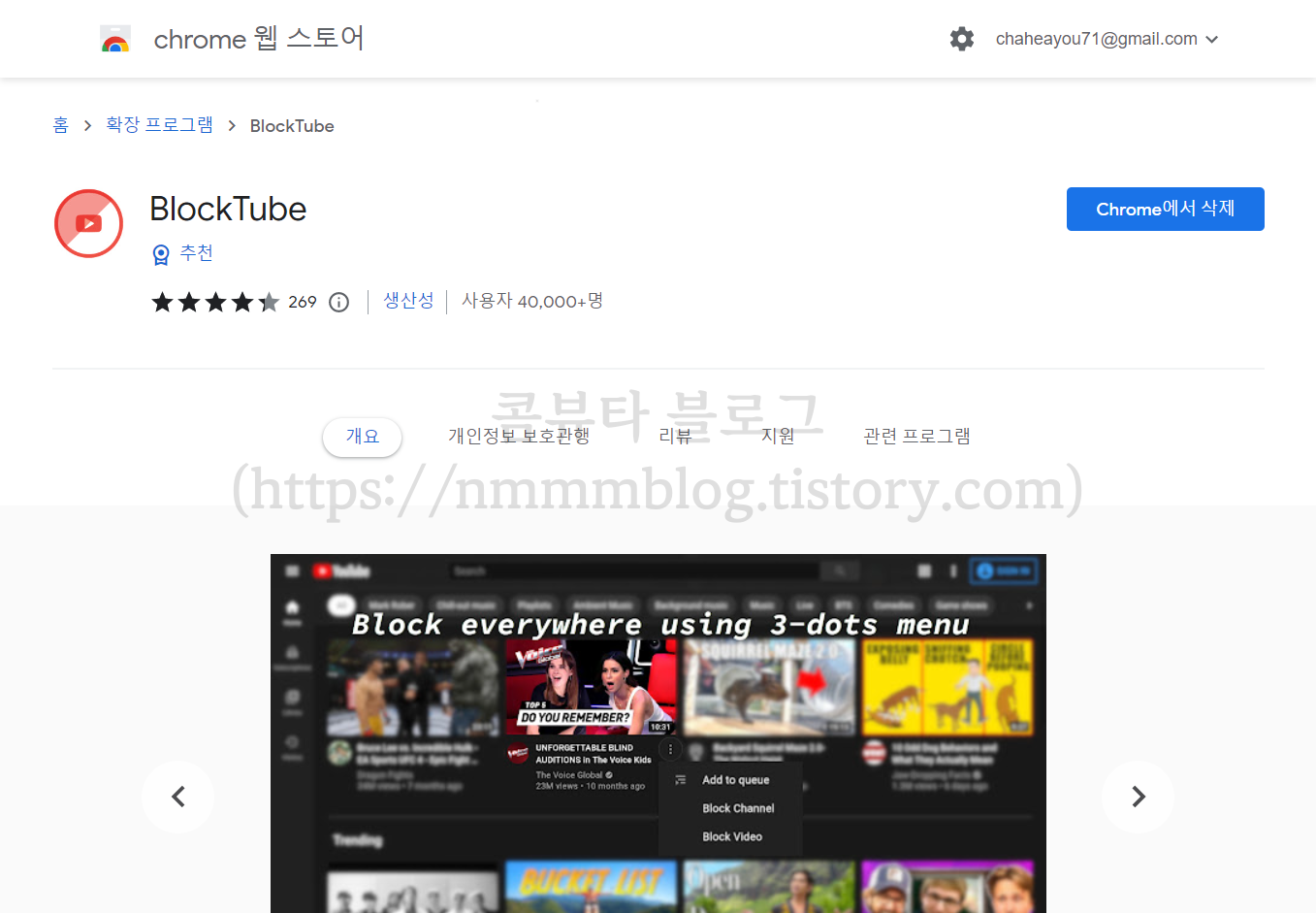This screenshot has width=1316, height=913.
Task: Open the 생산성 category link
Action: [408, 301]
